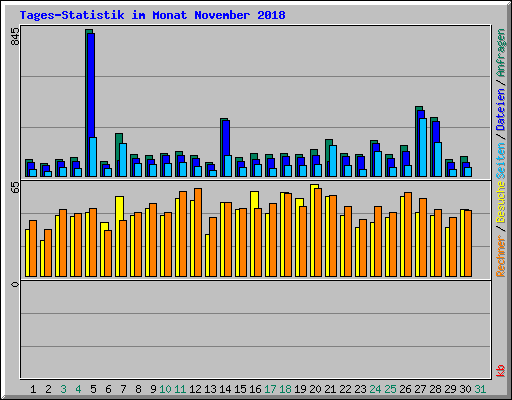The height and width of the screenshot is (400, 512).
Task: Click the 'Dateien' legend label
Action: (501, 110)
